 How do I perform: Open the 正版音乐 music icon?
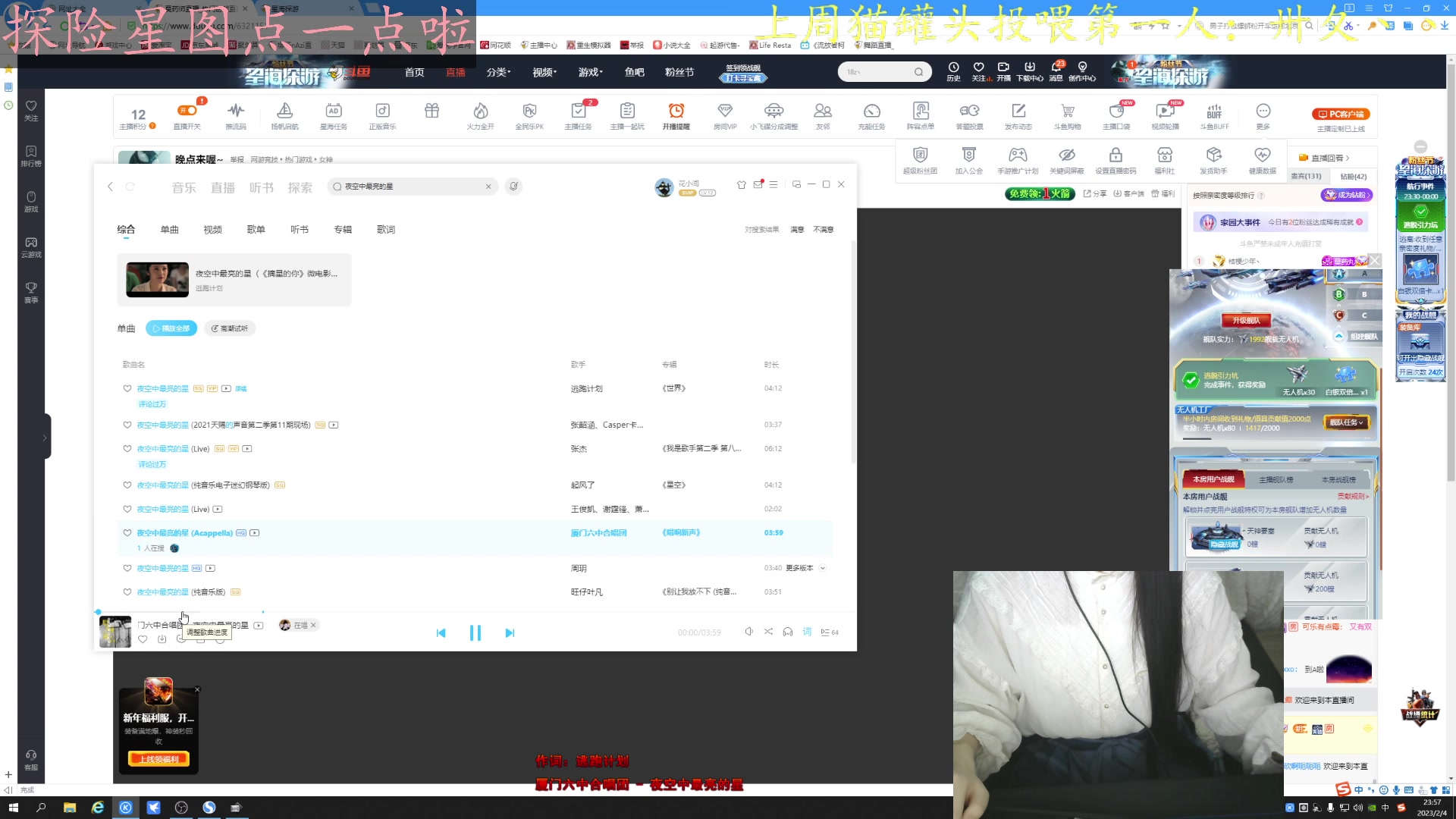pos(383,115)
